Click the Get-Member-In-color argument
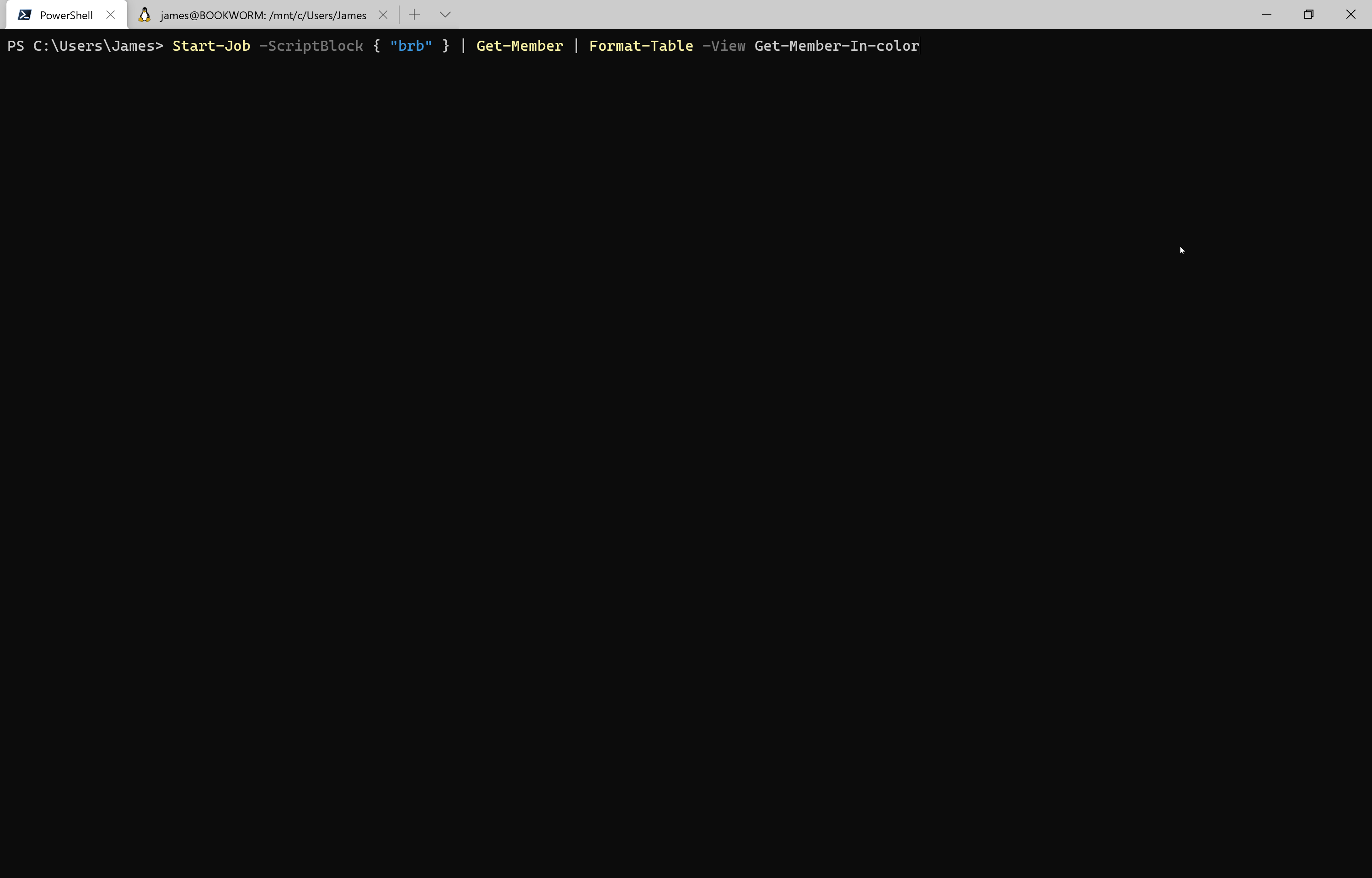1372x878 pixels. click(836, 46)
